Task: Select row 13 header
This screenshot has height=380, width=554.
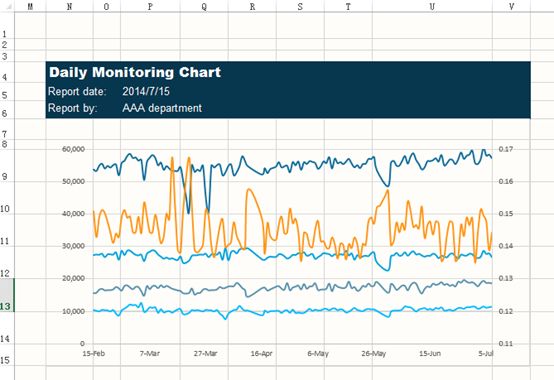Action: 6,295
